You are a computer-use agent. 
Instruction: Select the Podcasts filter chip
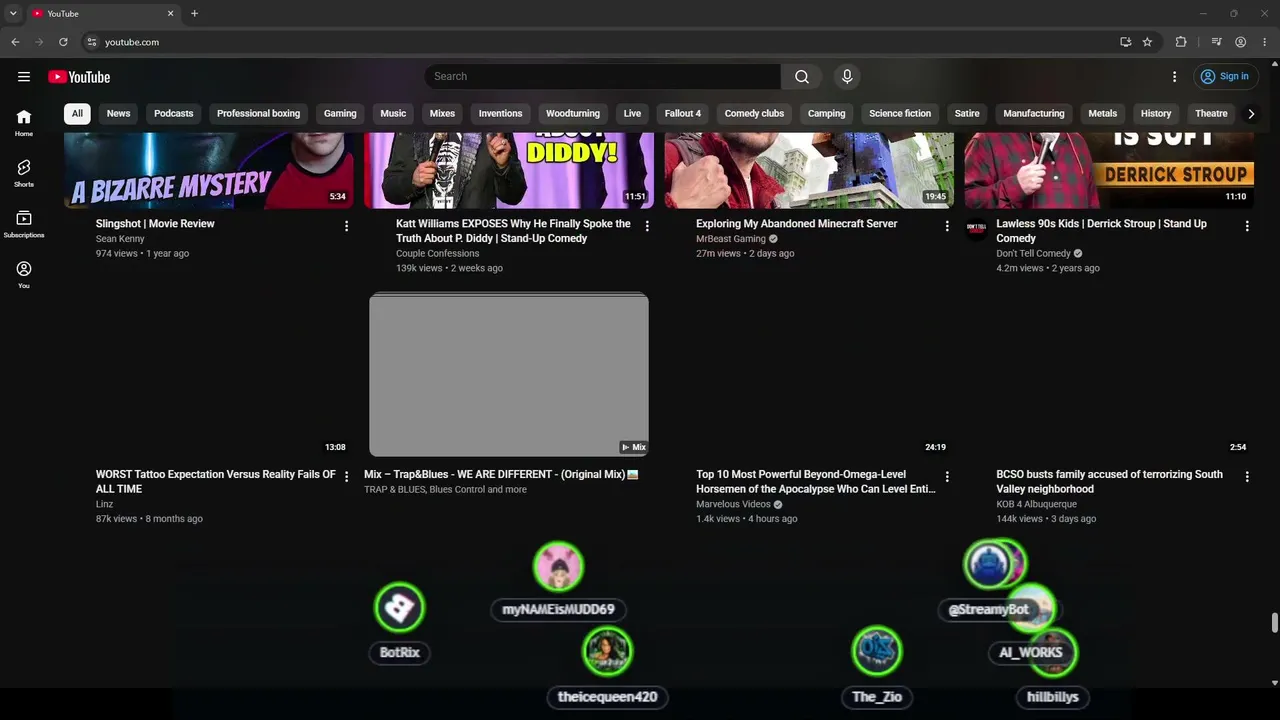tap(174, 114)
